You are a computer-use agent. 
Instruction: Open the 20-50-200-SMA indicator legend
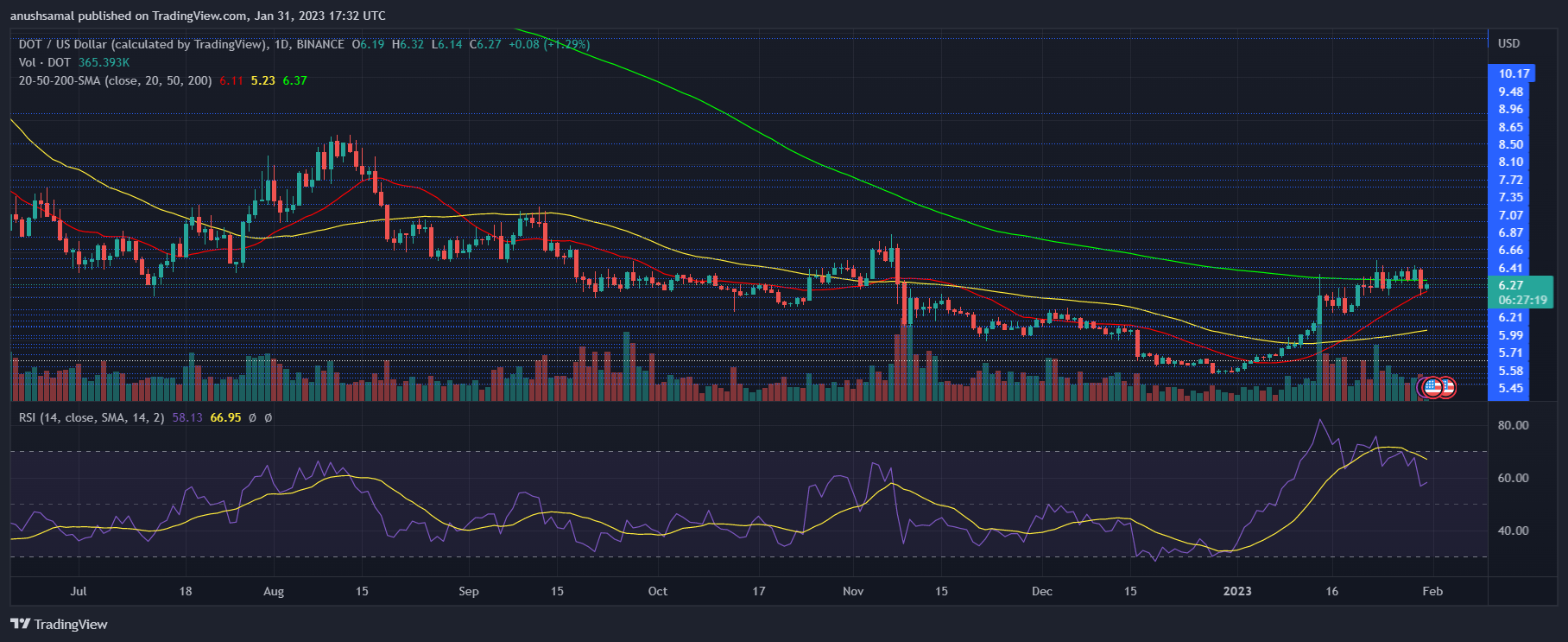point(115,80)
